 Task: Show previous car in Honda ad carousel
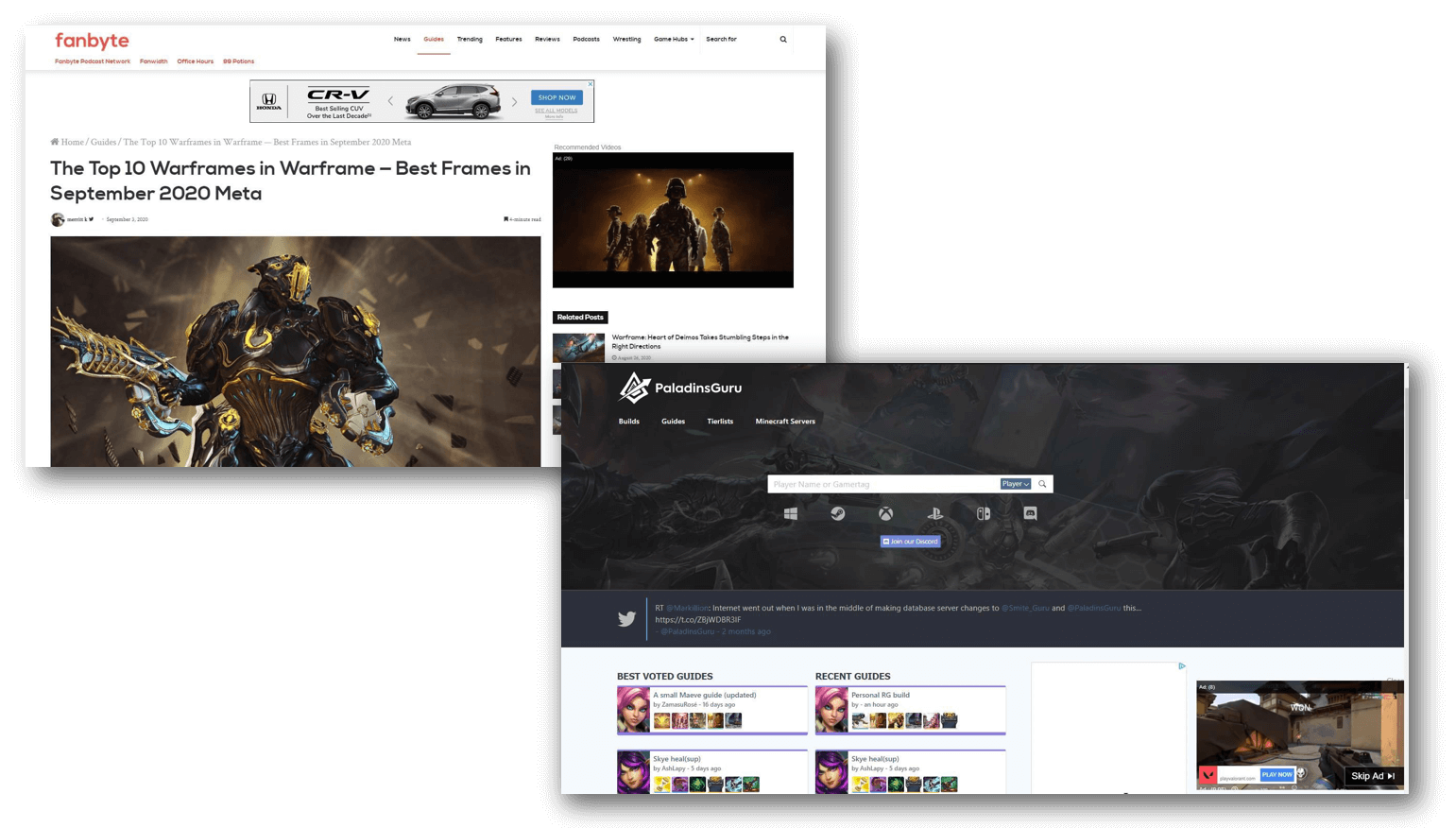(x=390, y=101)
